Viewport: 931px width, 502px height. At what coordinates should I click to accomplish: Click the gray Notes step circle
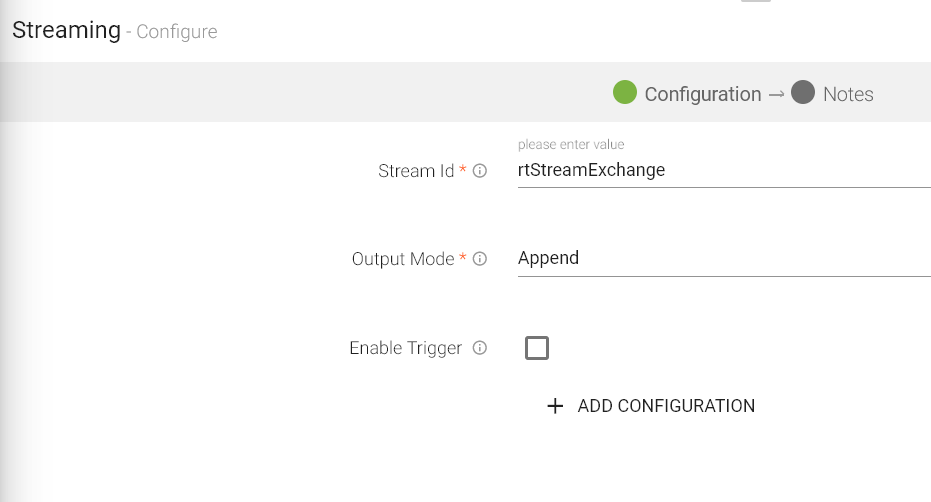tap(803, 93)
